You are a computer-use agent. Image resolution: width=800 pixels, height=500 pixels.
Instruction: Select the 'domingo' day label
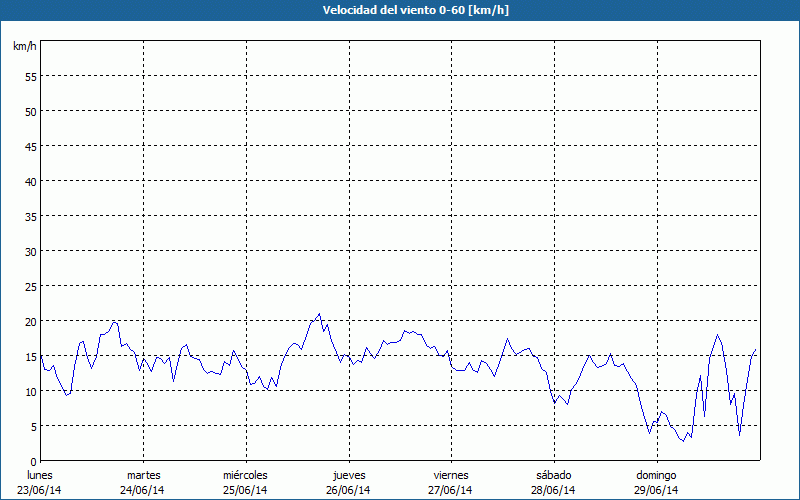(656, 475)
